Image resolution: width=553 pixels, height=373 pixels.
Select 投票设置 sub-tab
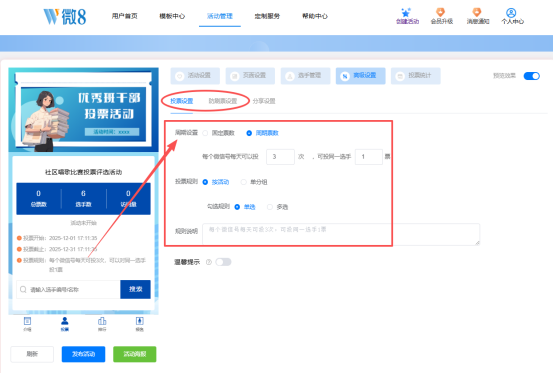[x=182, y=101]
